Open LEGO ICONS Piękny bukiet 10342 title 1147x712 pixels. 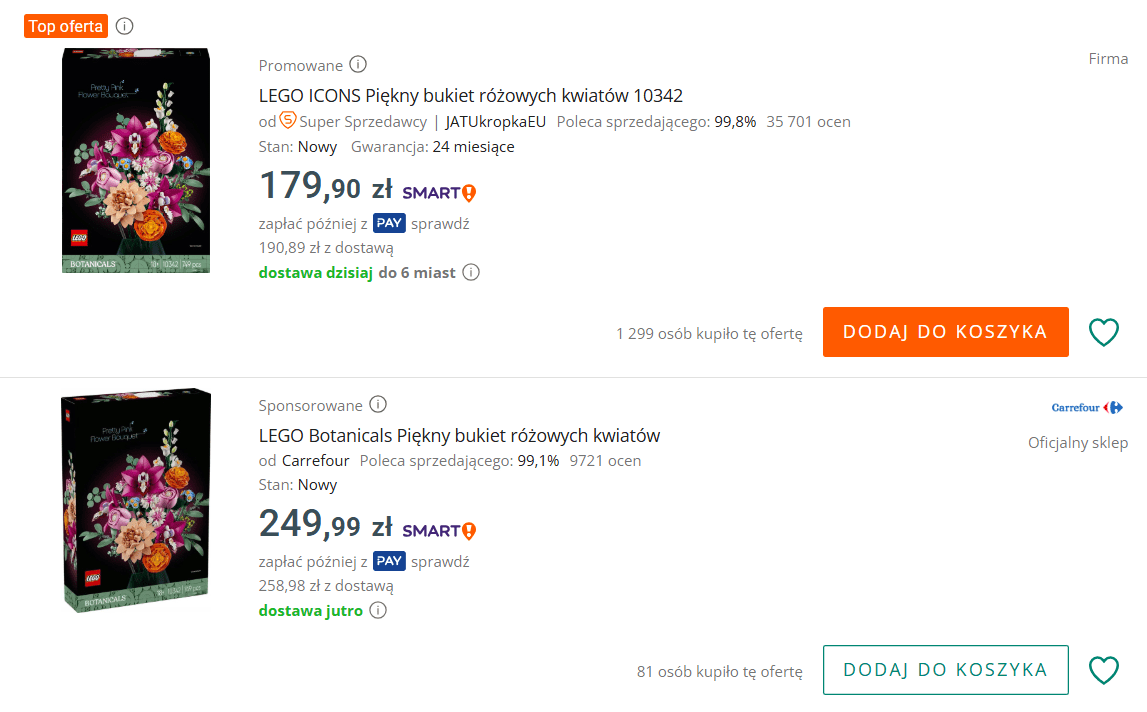click(x=470, y=96)
